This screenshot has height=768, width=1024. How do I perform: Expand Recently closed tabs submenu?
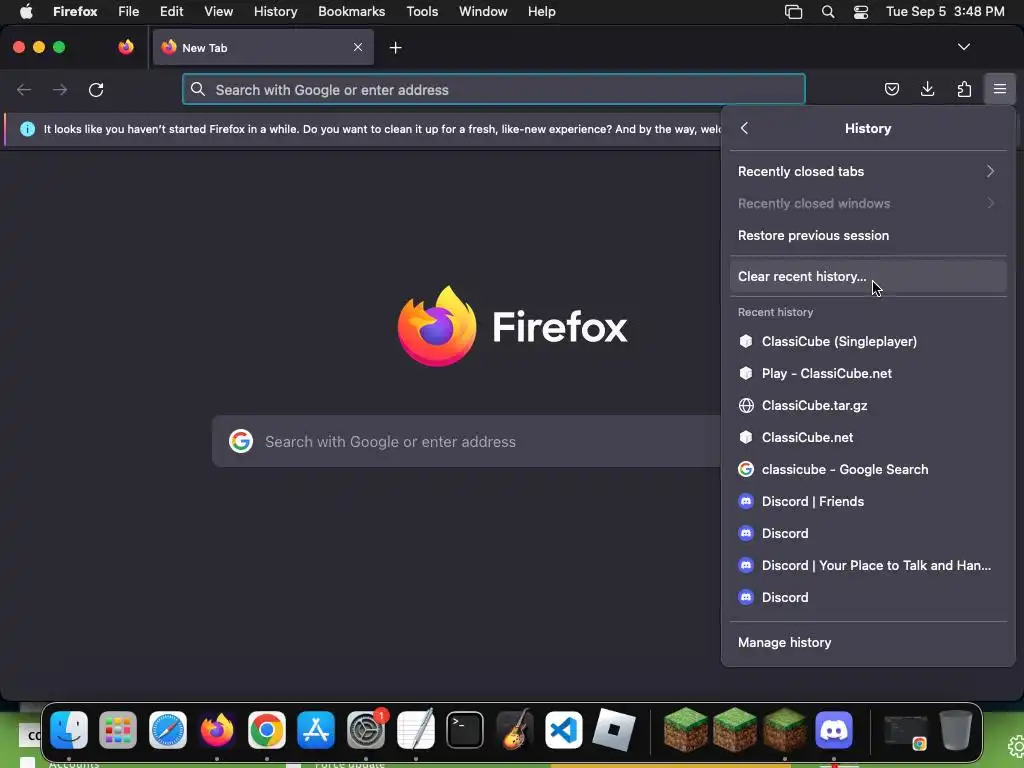(x=867, y=171)
